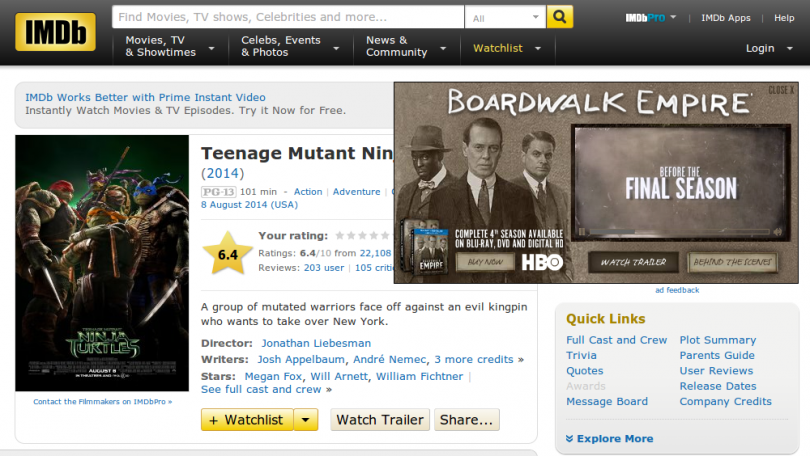Click the IMDb logo

pyautogui.click(x=55, y=32)
